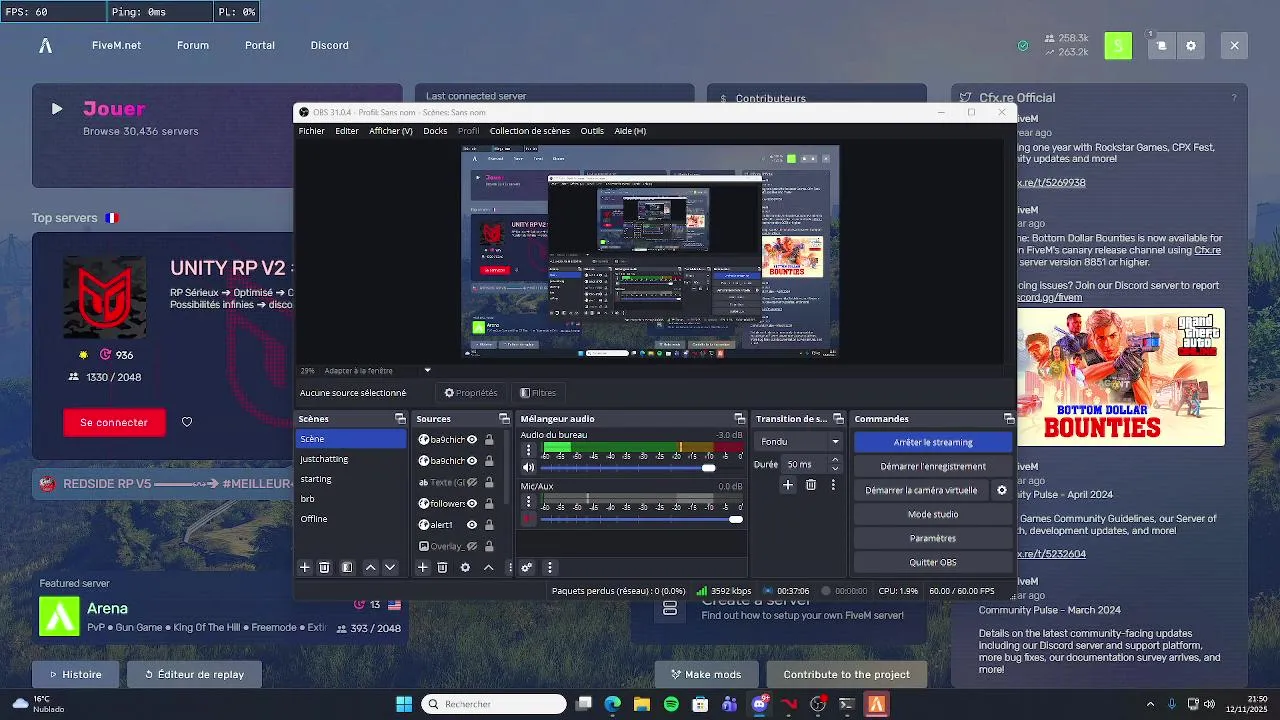Open virtual camera settings gear
Image resolution: width=1280 pixels, height=720 pixels.
pyautogui.click(x=1001, y=490)
